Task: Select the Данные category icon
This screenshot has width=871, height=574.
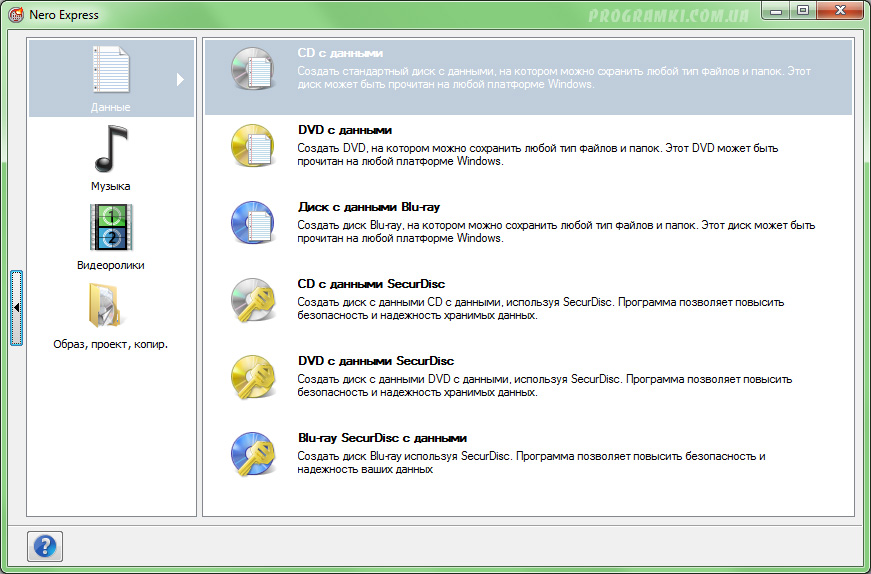Action: coord(111,69)
